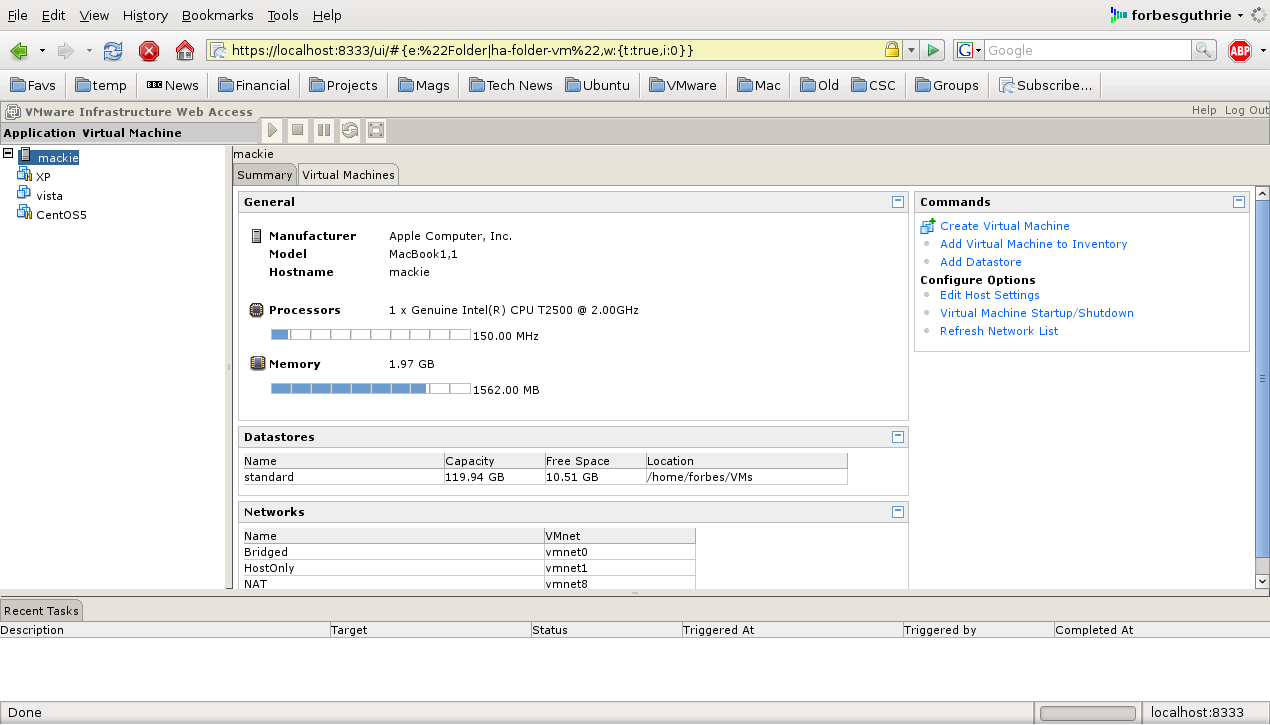Open the Adblock Plus dropdown arrow
Image resolution: width=1270 pixels, height=725 pixels.
click(x=1261, y=51)
